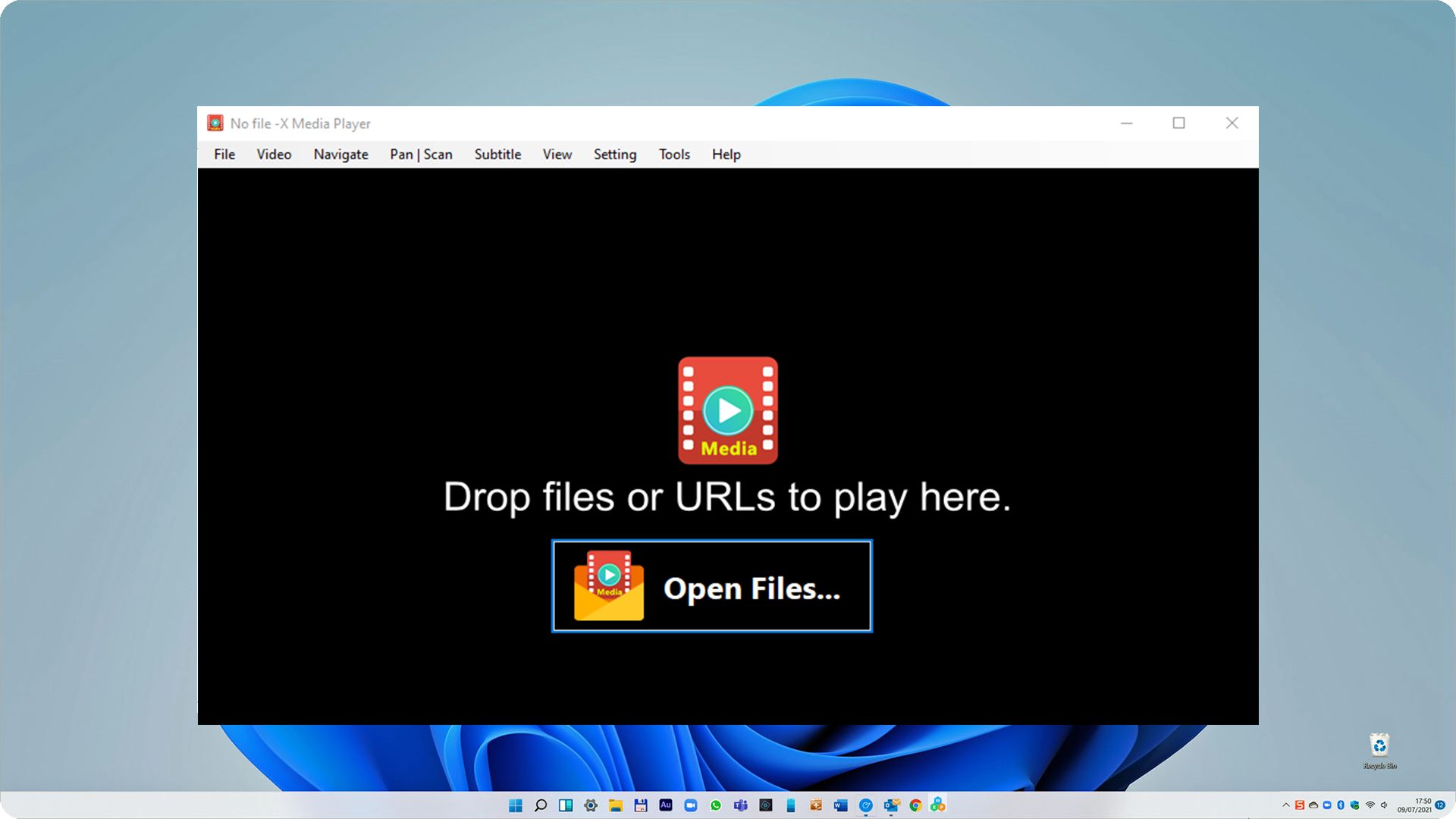Screen dimensions: 1456x819
Task: Maximize the X Media Player window
Action: pos(1178,123)
